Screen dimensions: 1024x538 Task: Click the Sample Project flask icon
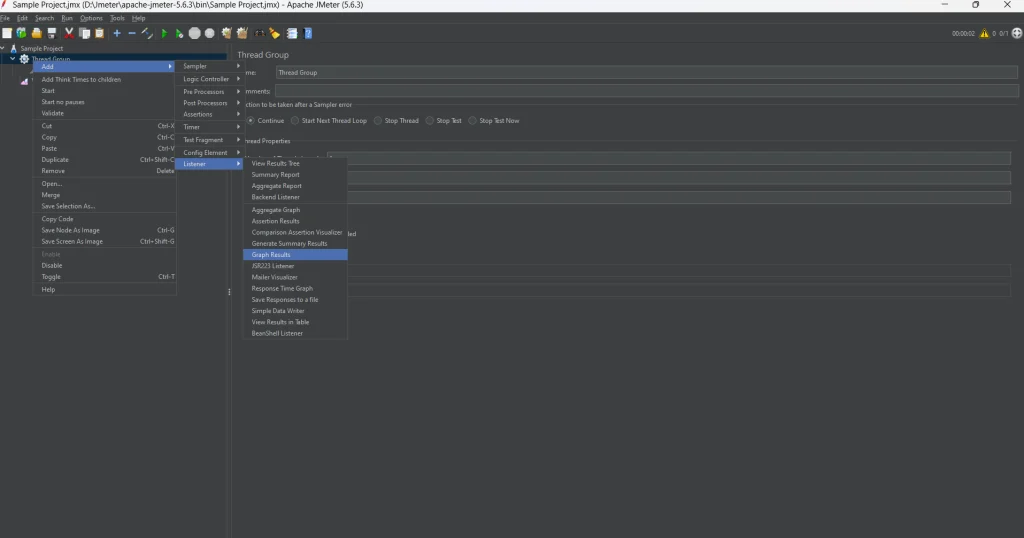tap(13, 48)
